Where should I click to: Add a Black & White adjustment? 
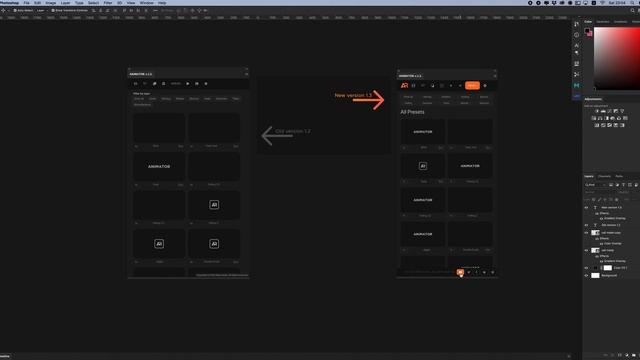pos(606,118)
